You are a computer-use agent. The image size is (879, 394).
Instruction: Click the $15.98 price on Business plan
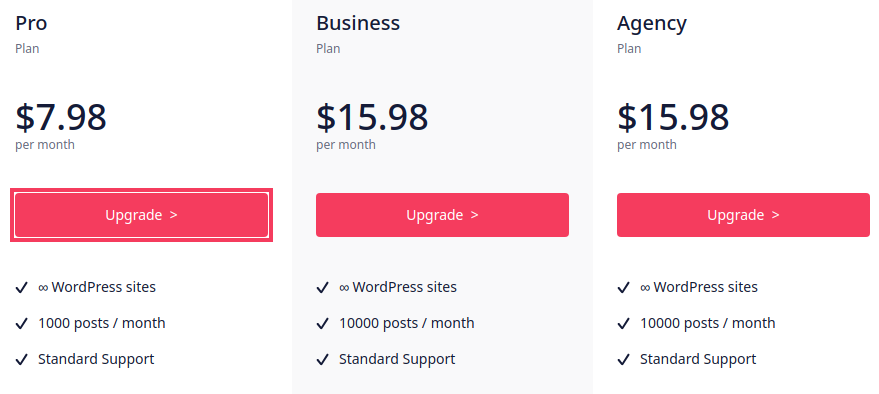372,117
